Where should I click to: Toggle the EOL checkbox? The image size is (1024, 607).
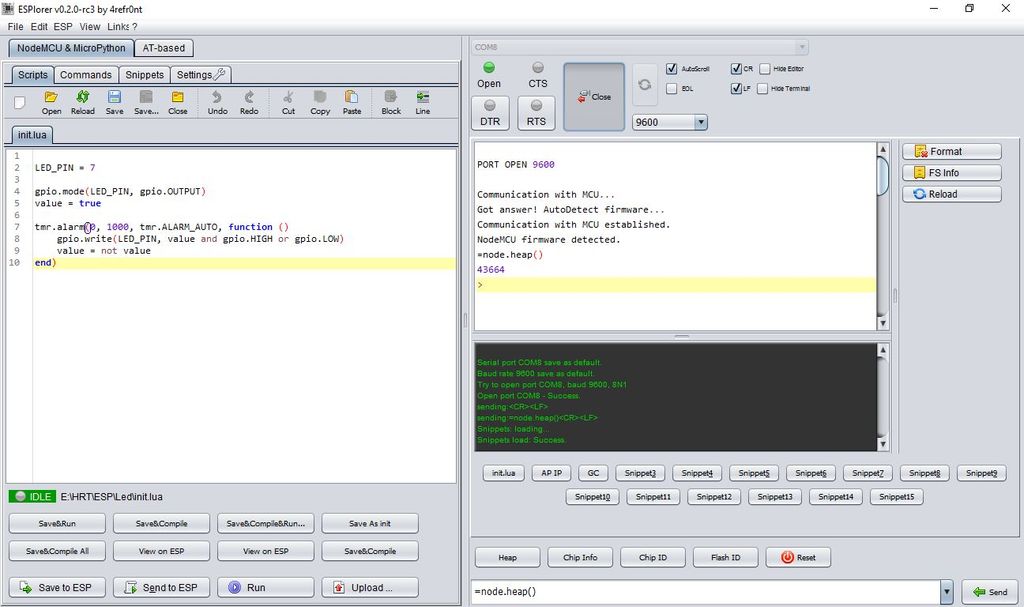671,88
